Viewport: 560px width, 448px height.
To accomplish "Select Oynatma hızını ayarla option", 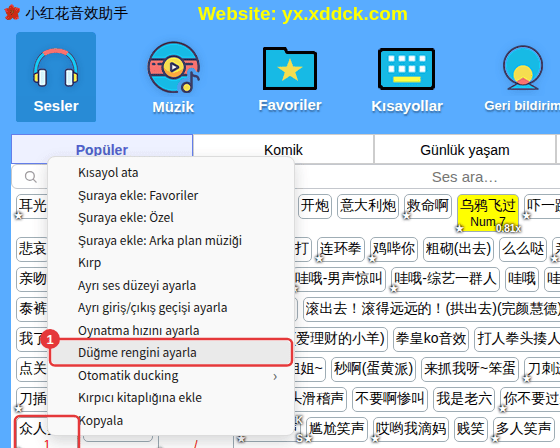I will tap(139, 331).
